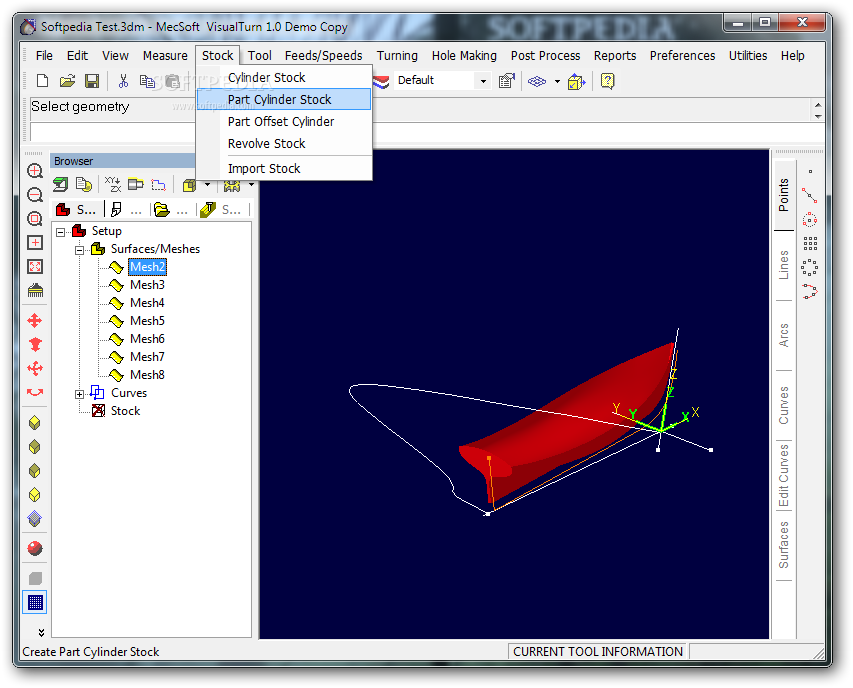Click the Zoom Window magnifier icon
The height and width of the screenshot is (688, 853).
click(35, 219)
